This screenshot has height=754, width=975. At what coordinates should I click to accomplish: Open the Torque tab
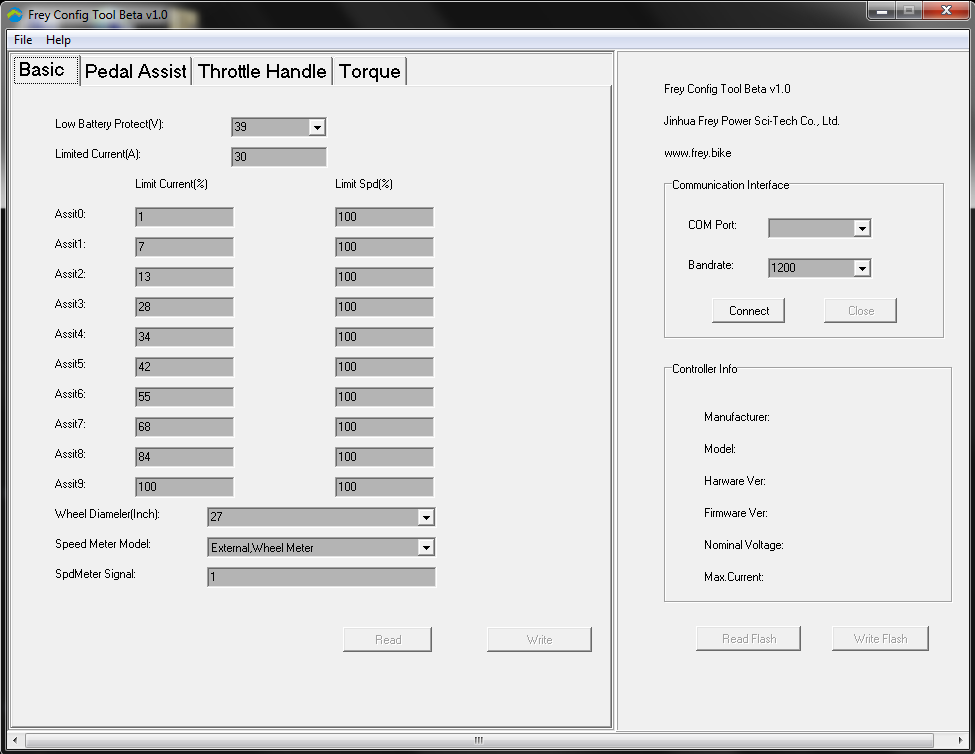coord(369,71)
